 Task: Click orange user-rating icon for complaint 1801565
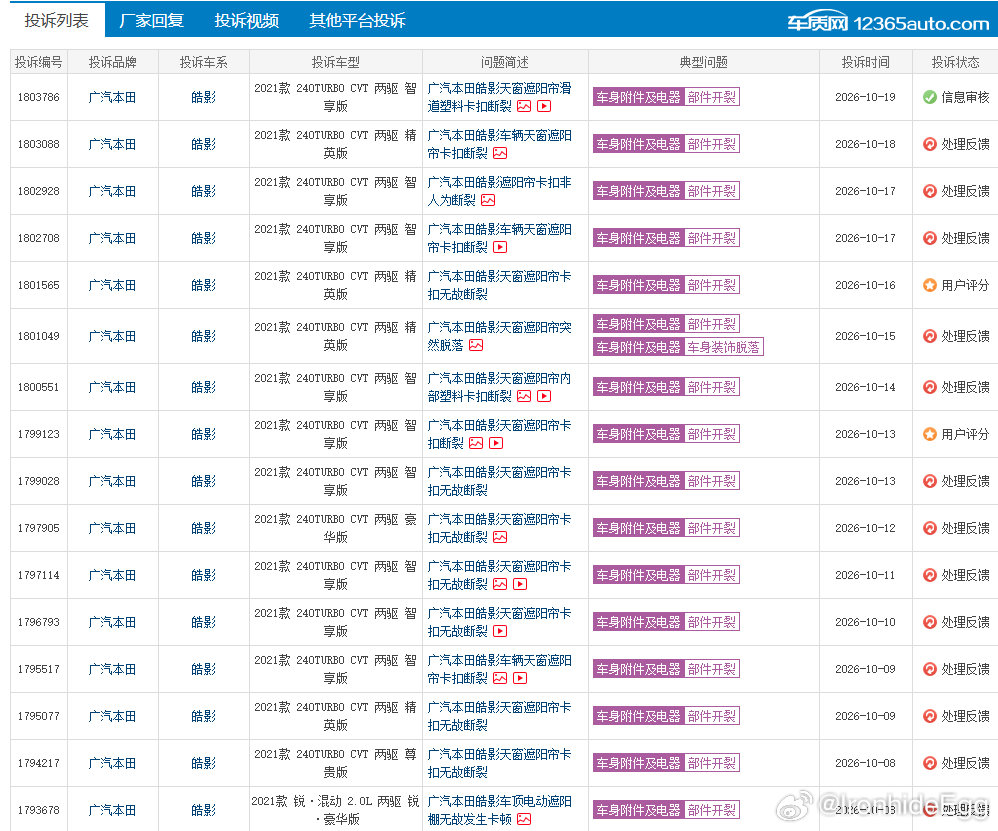(930, 286)
